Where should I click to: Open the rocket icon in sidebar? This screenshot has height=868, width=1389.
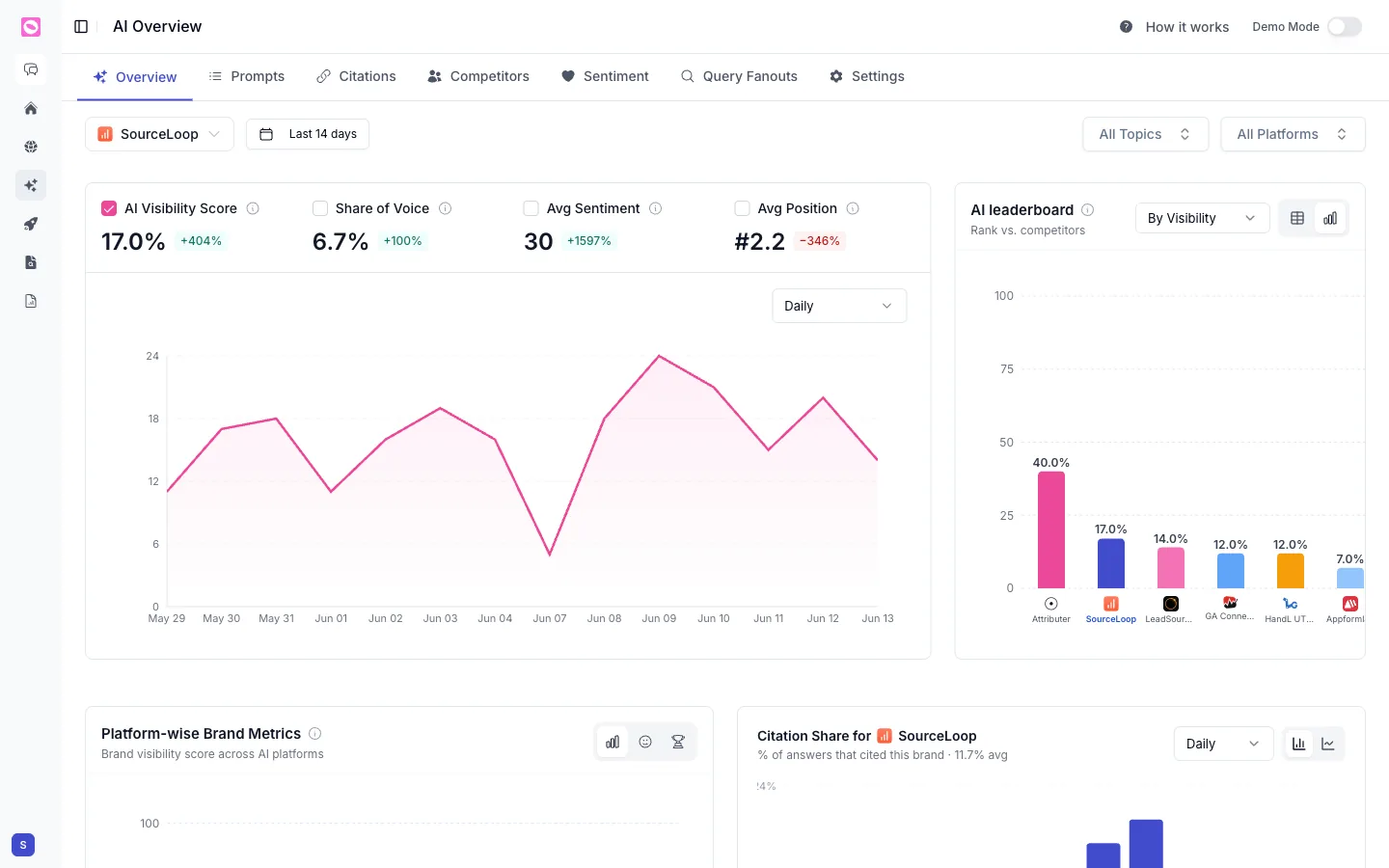31,224
